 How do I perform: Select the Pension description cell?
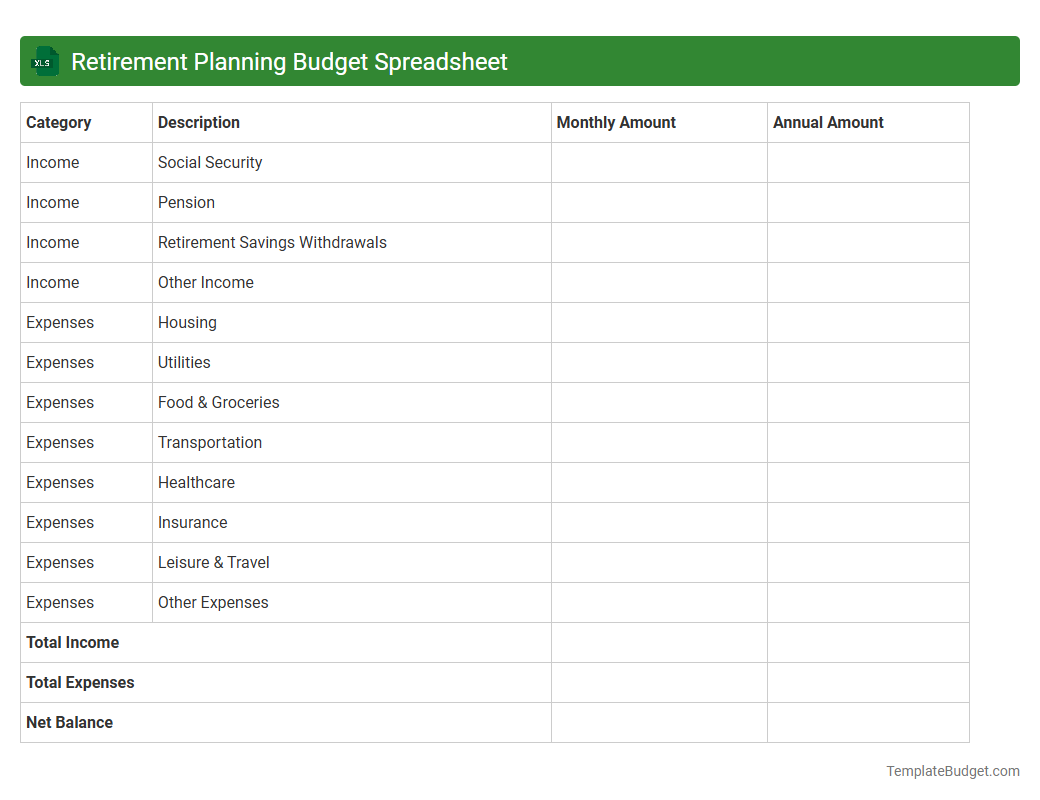[x=186, y=202]
